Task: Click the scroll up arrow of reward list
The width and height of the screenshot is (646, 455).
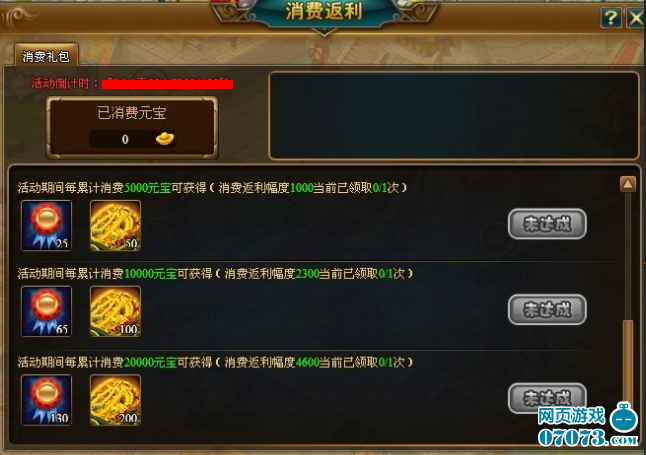Action: click(x=627, y=184)
